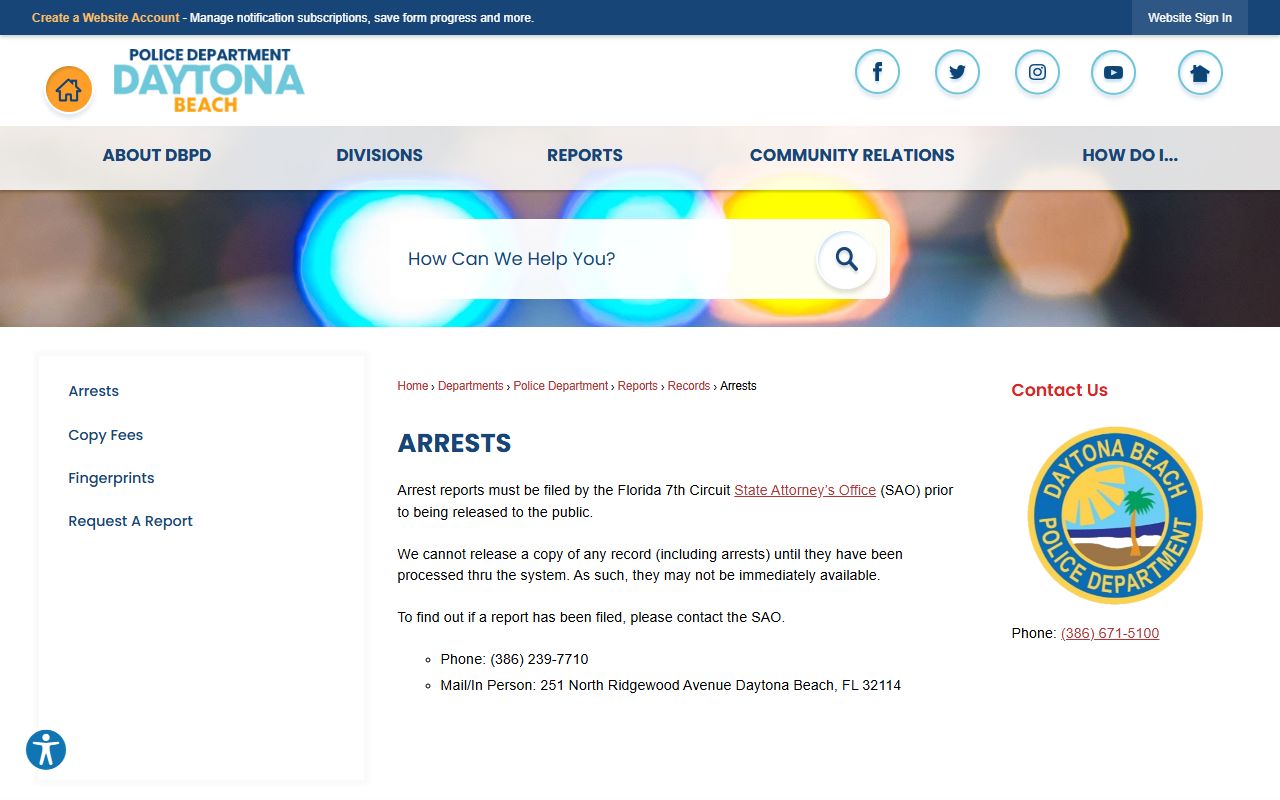
Task: Go to Home breadcrumb link
Action: pyautogui.click(x=413, y=386)
